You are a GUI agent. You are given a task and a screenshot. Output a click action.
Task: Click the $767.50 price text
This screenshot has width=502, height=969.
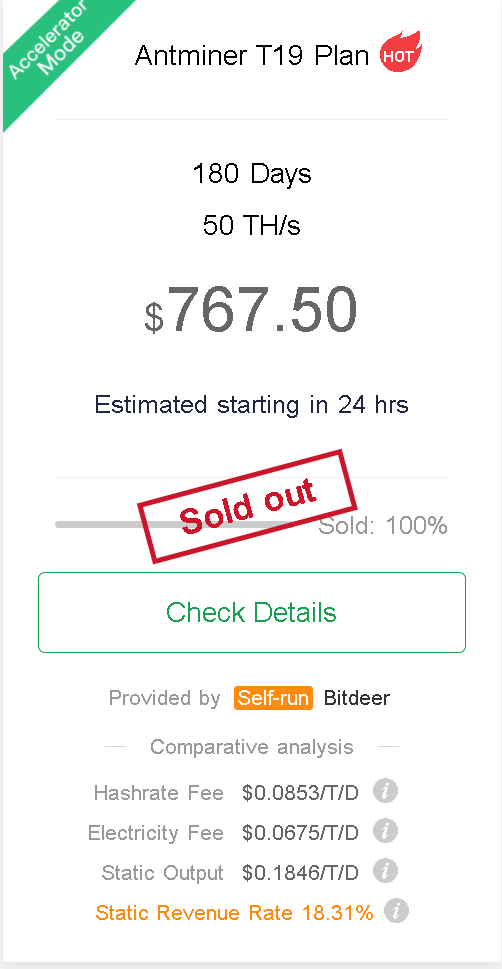coord(251,311)
